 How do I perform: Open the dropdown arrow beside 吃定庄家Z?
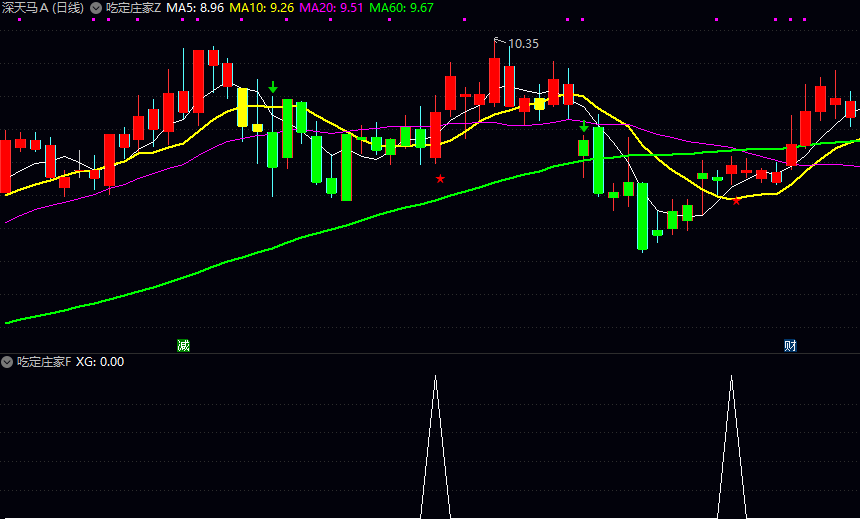(x=96, y=8)
